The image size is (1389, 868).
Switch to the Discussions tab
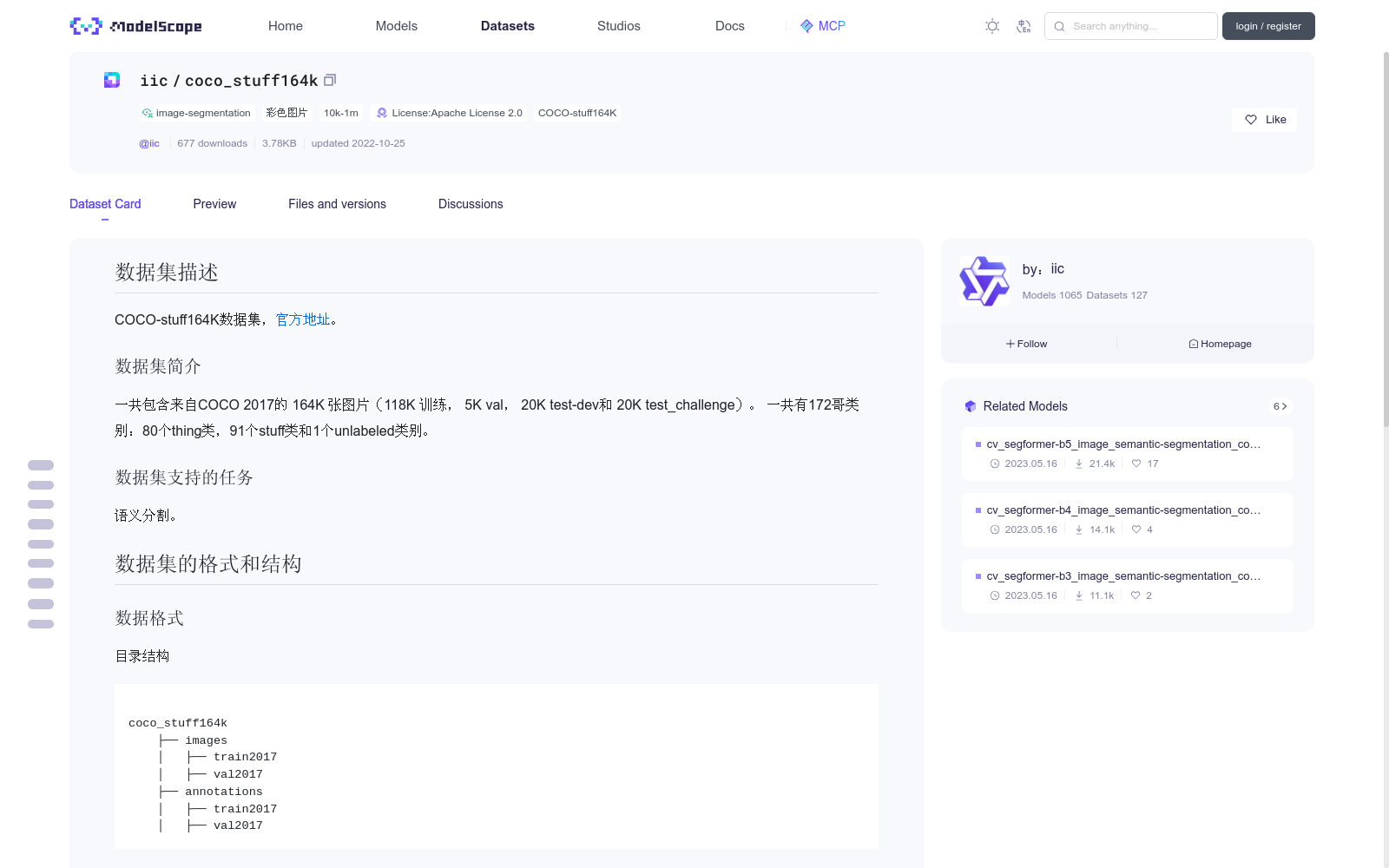[471, 204]
